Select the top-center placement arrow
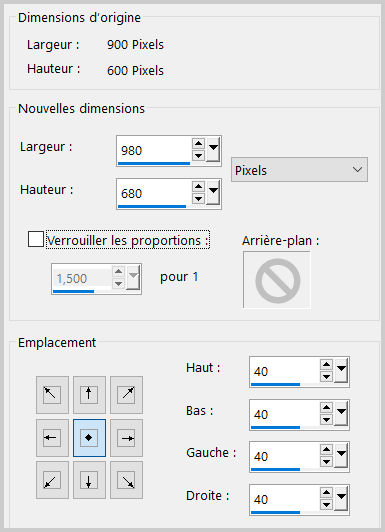The image size is (385, 532). coord(89,395)
